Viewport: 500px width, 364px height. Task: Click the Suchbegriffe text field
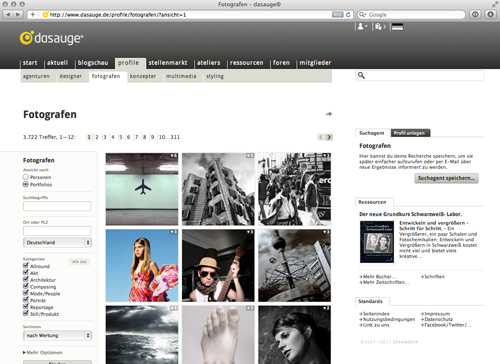(57, 206)
